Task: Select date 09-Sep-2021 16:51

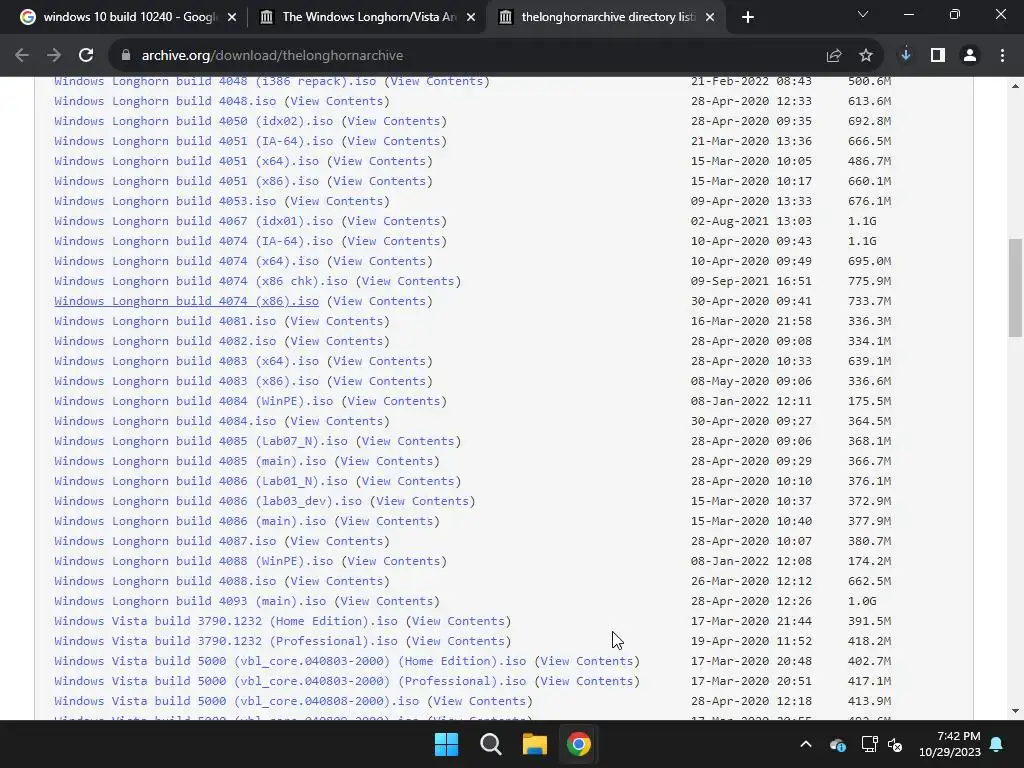Action: tap(751, 281)
